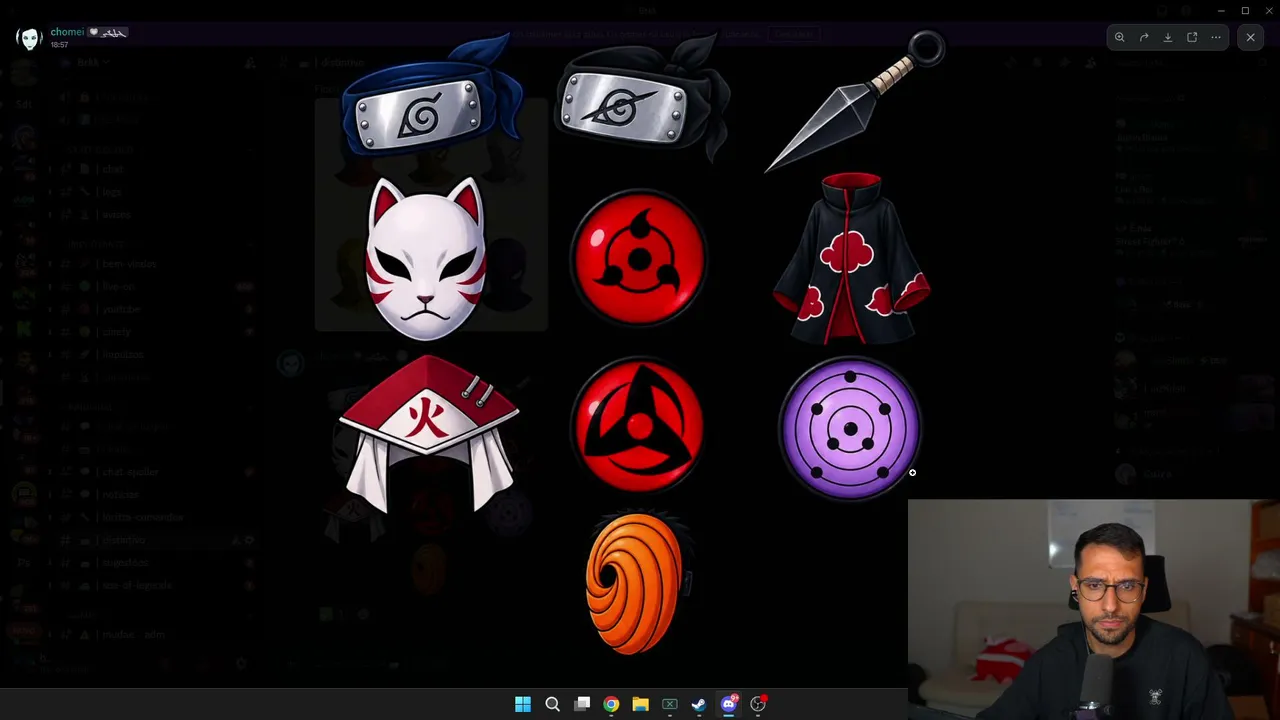Launch Google Chrome from the taskbar

611,704
